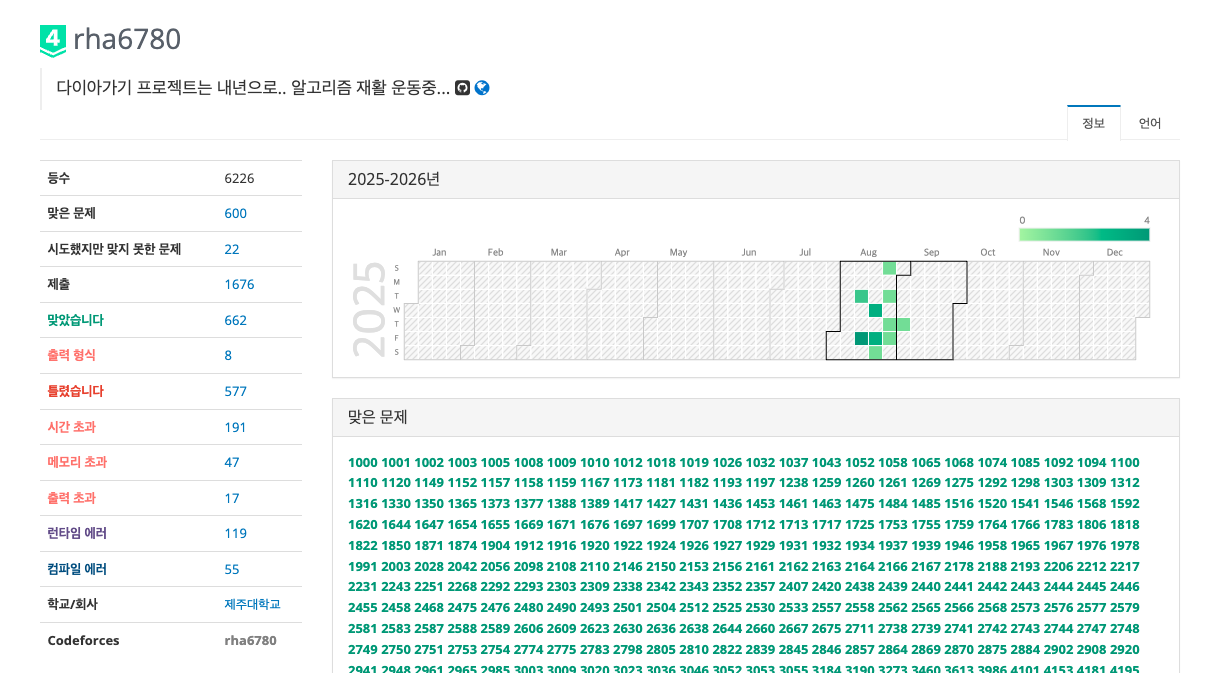This screenshot has height=673, width=1206.
Task: Switch to the 언어 tab
Action: [1150, 123]
